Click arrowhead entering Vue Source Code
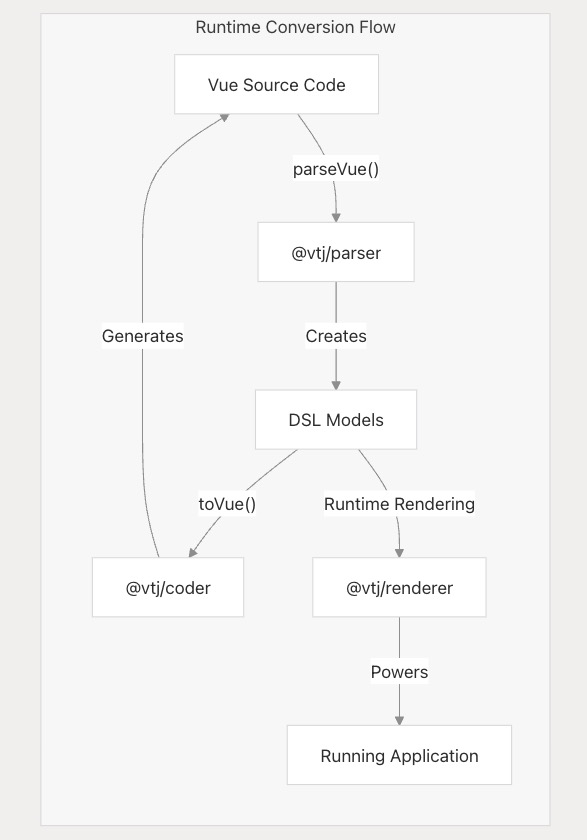This screenshot has height=840, width=587. (x=224, y=117)
